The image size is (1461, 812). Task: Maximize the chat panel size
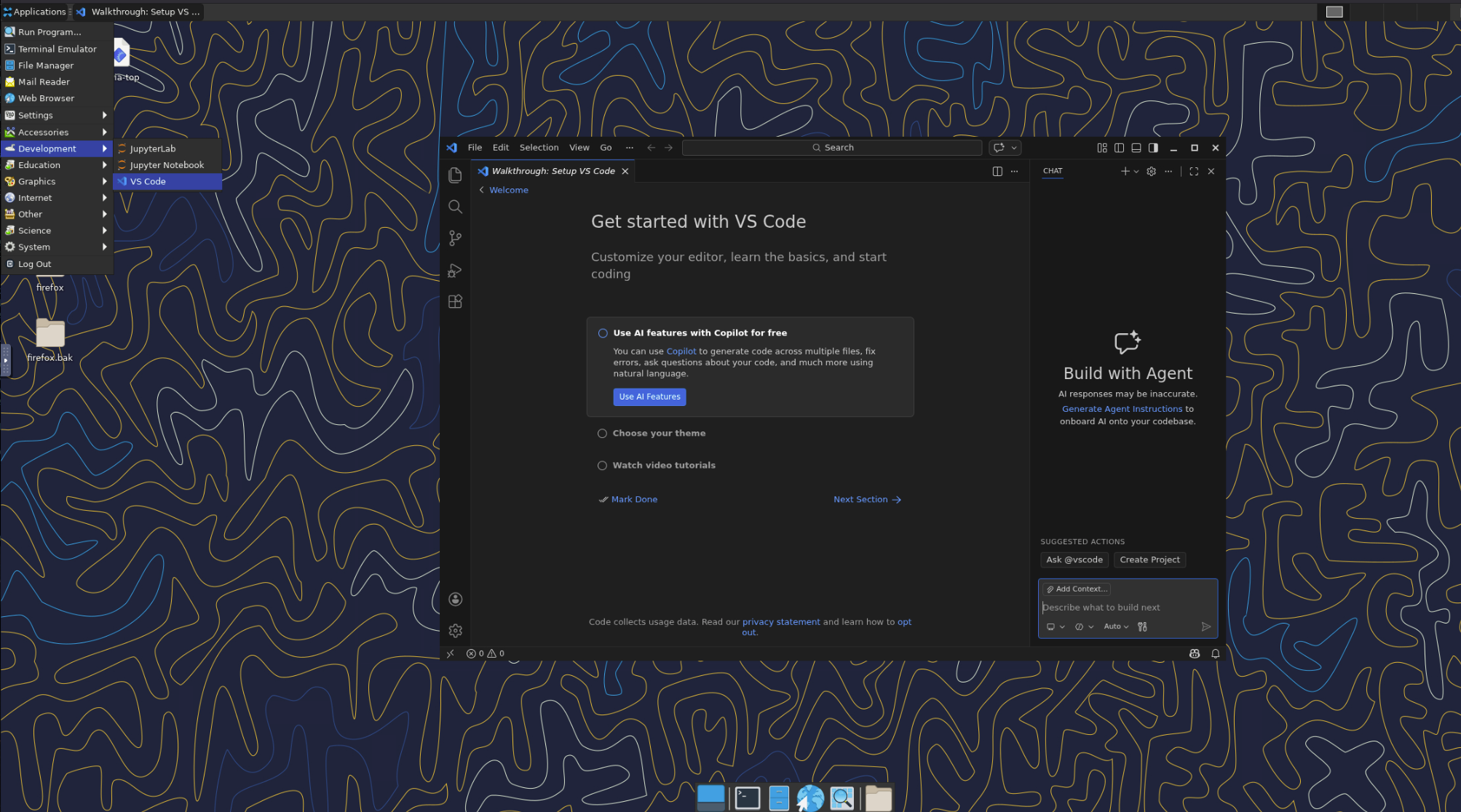click(1194, 172)
